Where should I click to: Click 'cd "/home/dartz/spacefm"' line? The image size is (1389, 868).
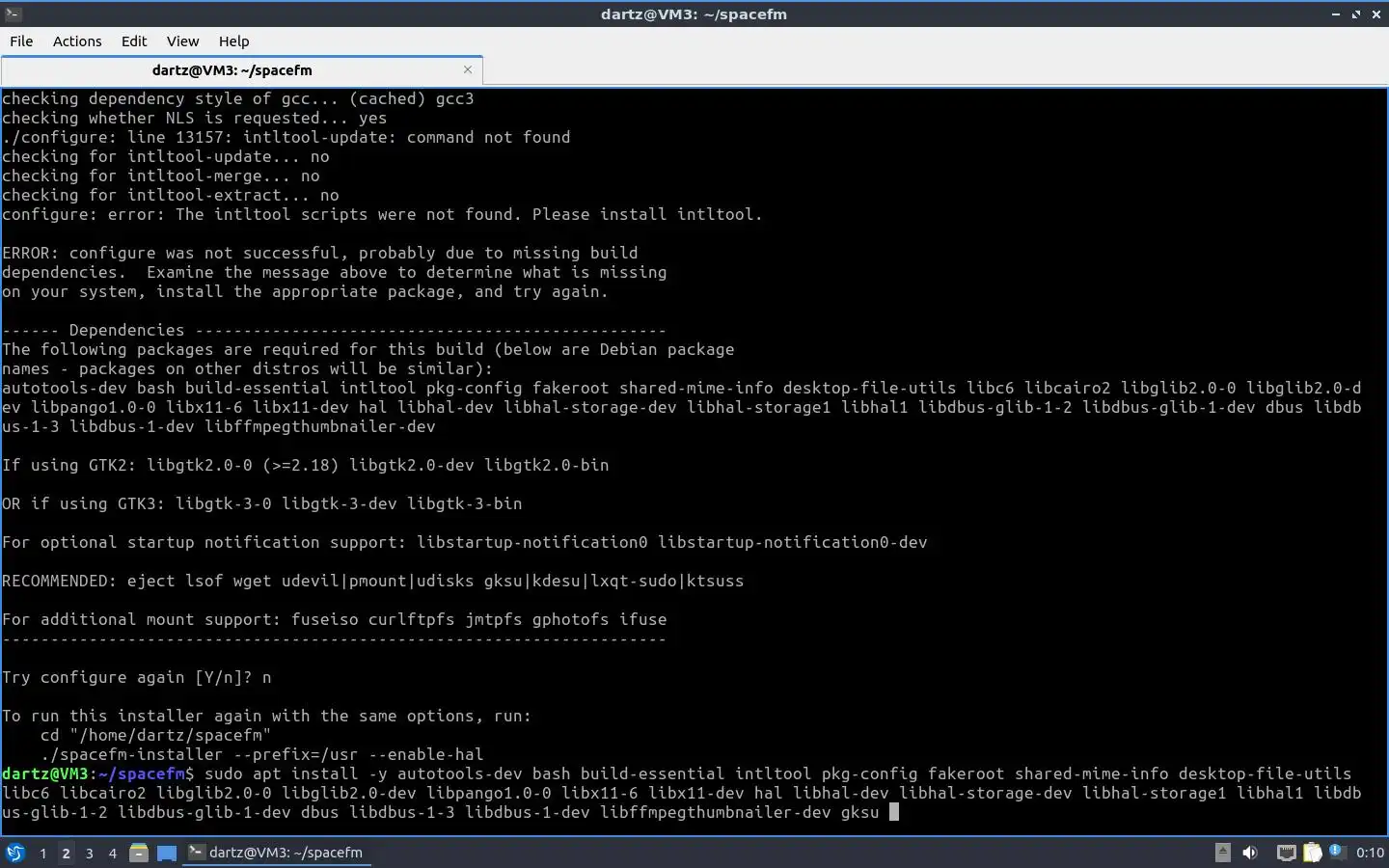[155, 735]
